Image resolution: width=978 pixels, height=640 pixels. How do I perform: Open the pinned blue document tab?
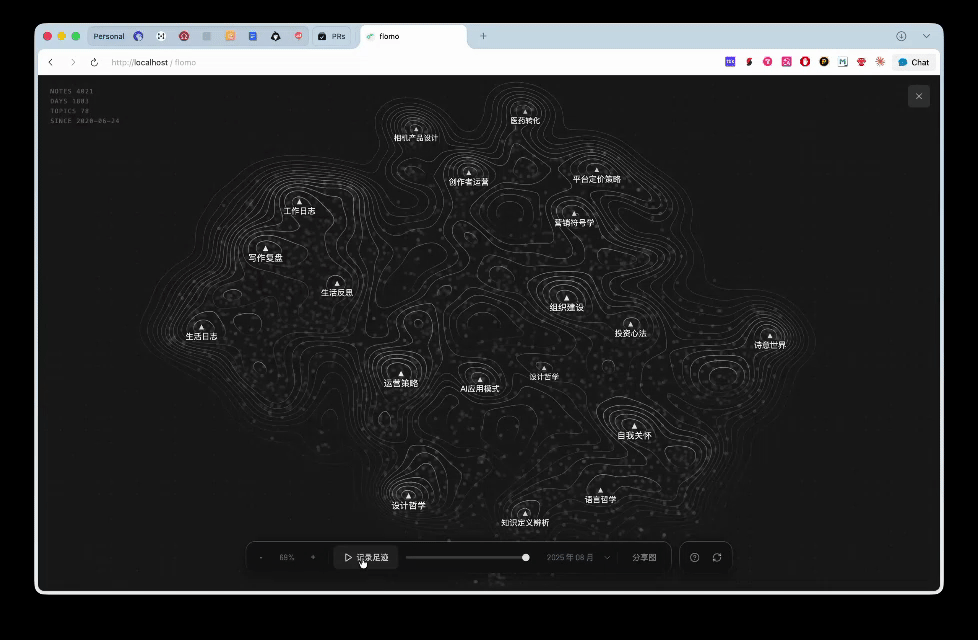[x=253, y=36]
